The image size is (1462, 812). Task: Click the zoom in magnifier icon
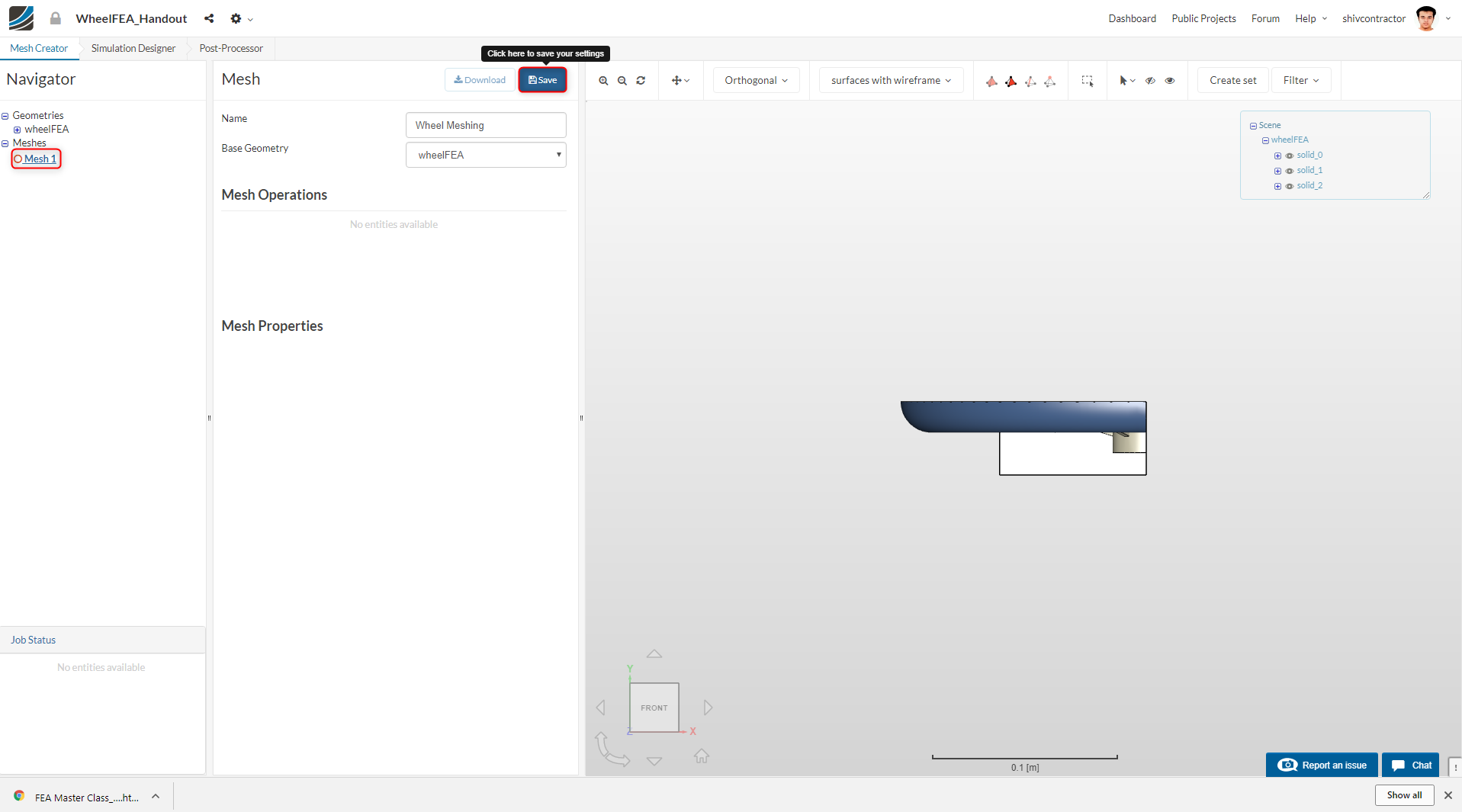click(603, 81)
